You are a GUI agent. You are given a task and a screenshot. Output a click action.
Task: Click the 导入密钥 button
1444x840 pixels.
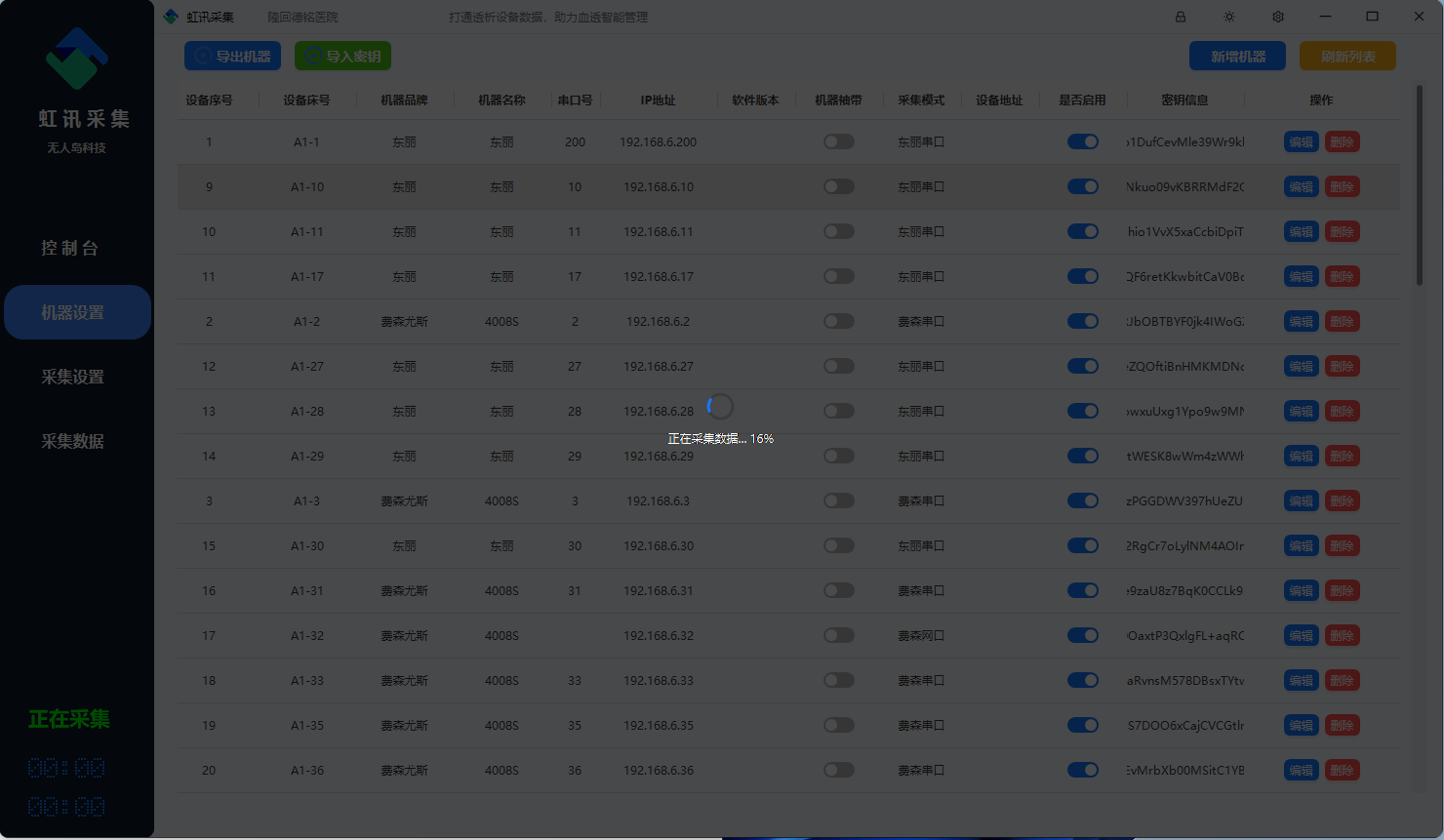click(342, 56)
